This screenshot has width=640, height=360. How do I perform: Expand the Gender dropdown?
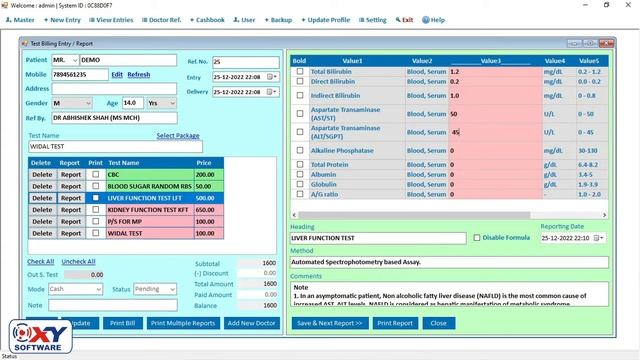88,103
